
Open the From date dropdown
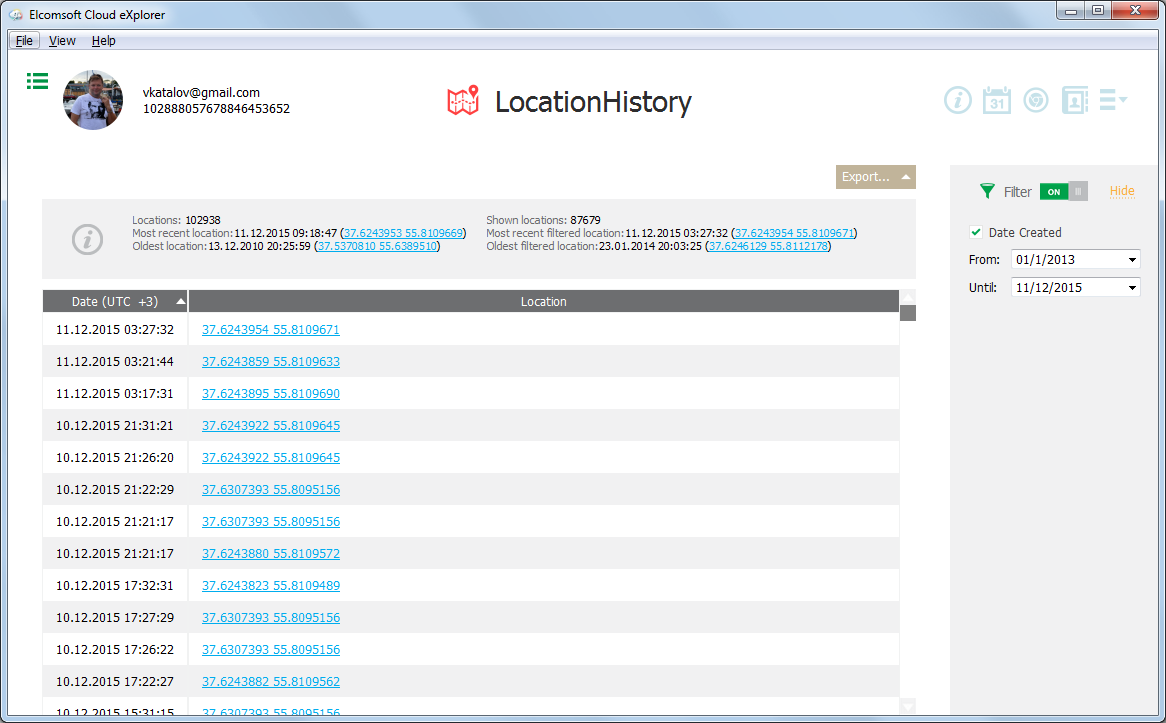(1131, 259)
